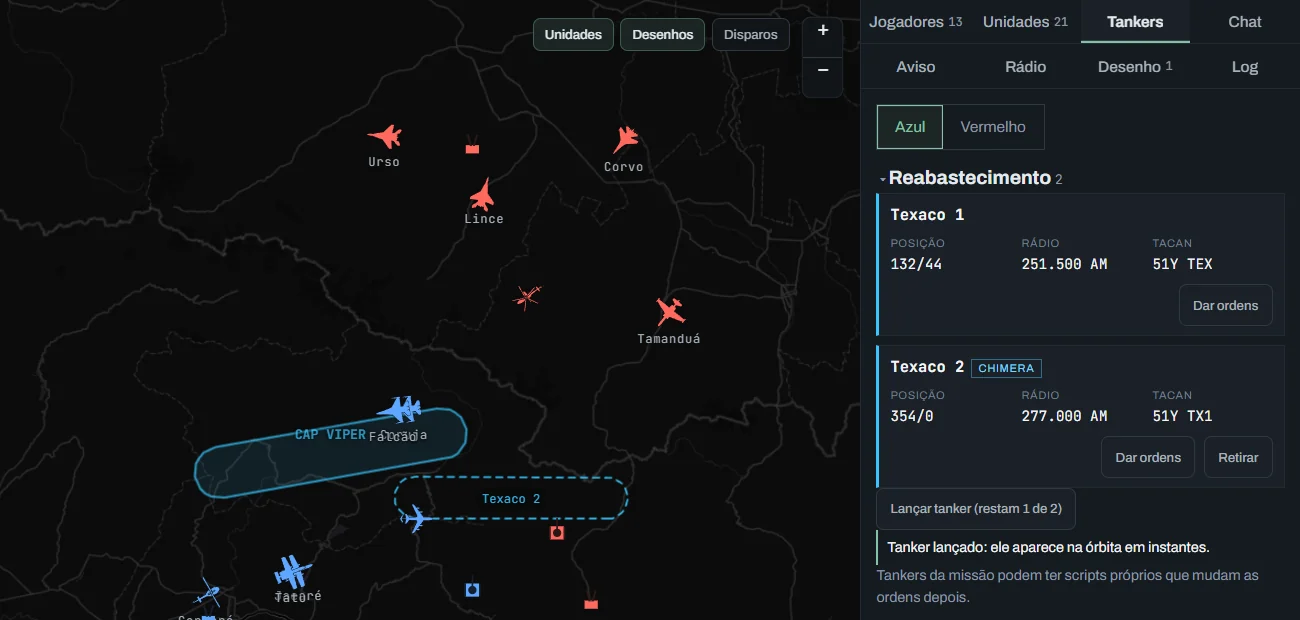1300x620 pixels.
Task: Click the blue tanker aircraft on Texaco 2 orbit
Action: (x=416, y=518)
